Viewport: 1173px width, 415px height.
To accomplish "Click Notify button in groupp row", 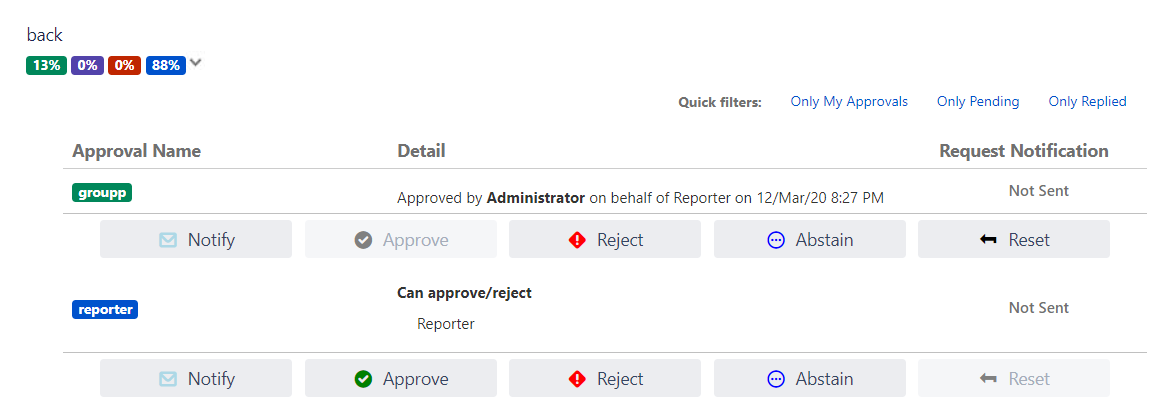I will point(196,240).
